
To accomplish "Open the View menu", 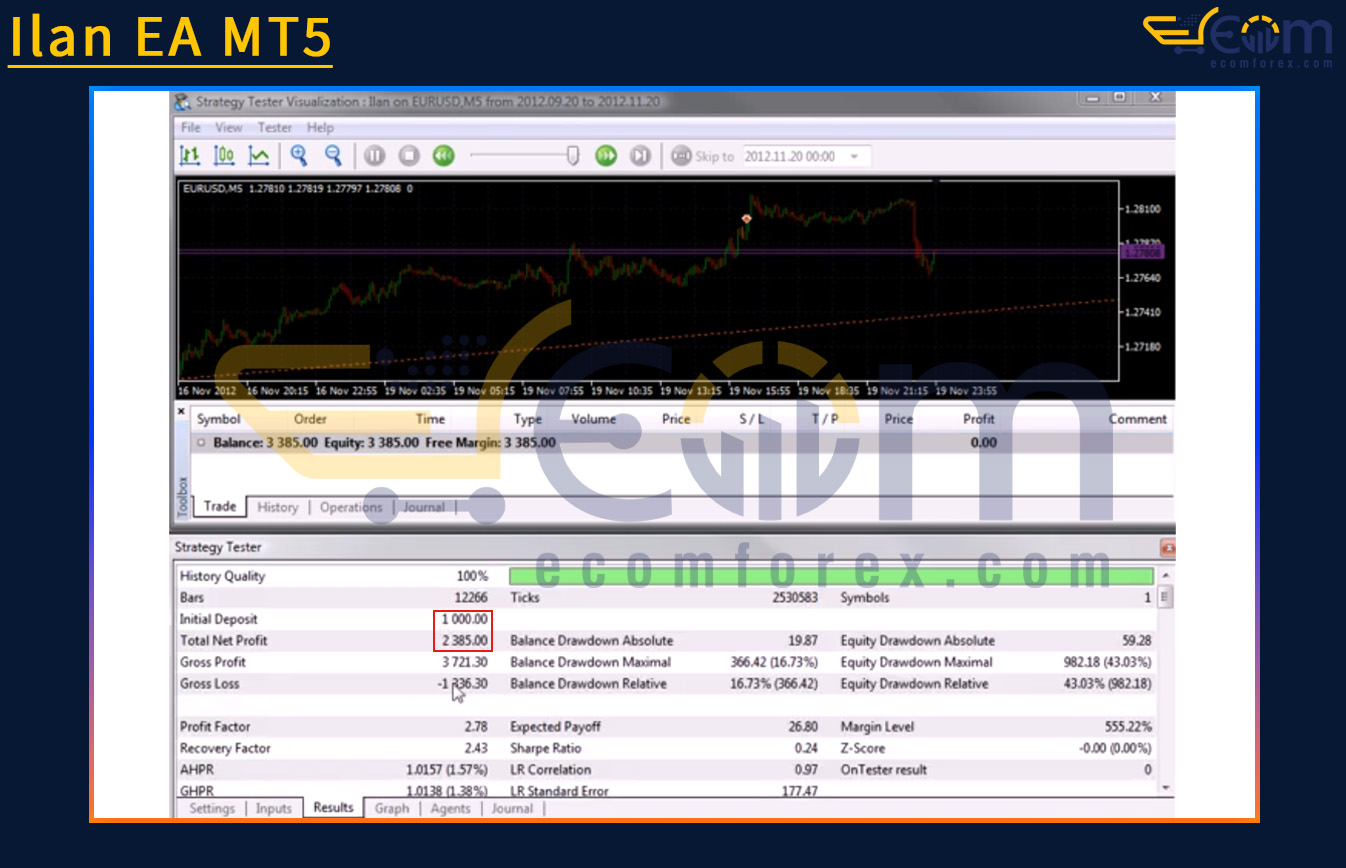I will [229, 128].
